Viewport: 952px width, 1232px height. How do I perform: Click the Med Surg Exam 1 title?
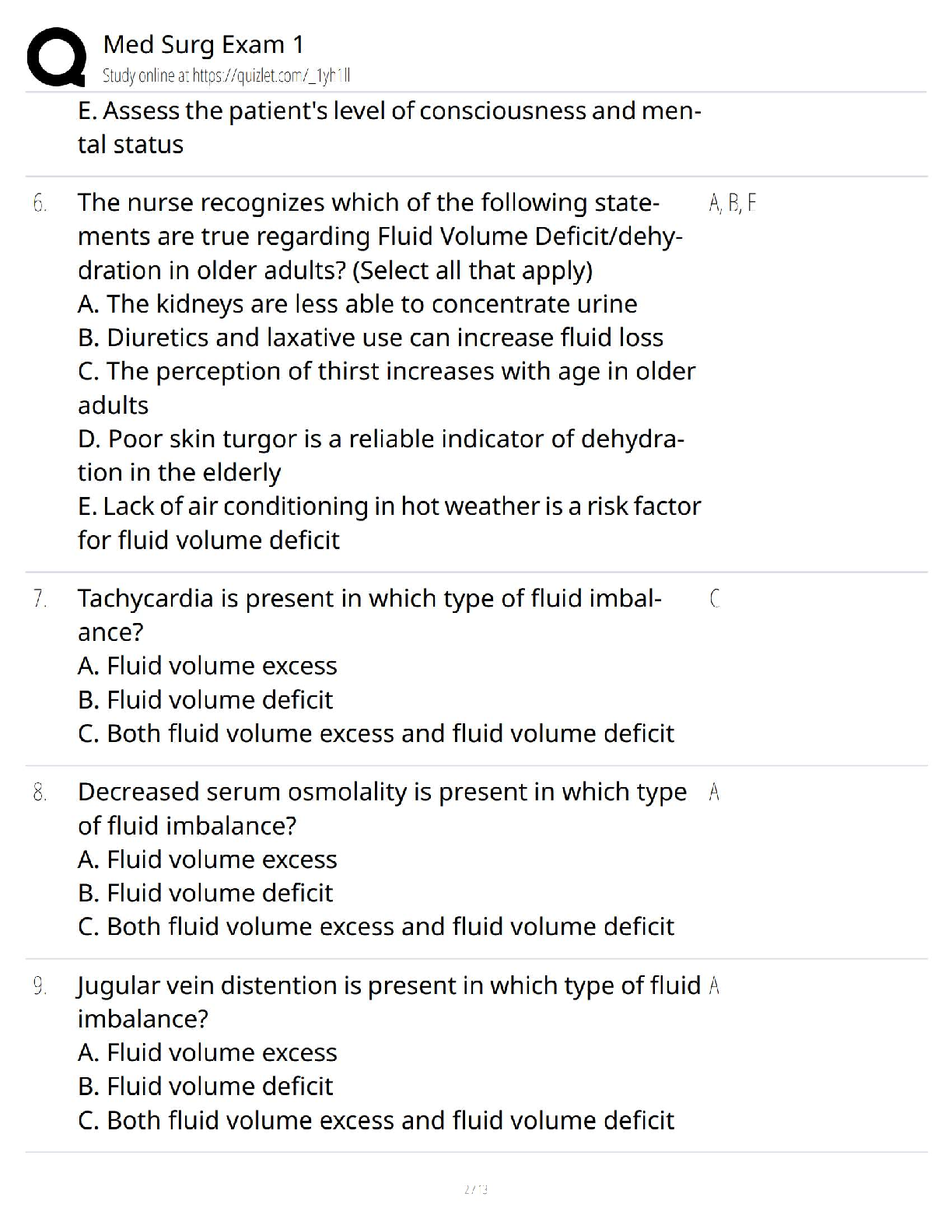(203, 44)
